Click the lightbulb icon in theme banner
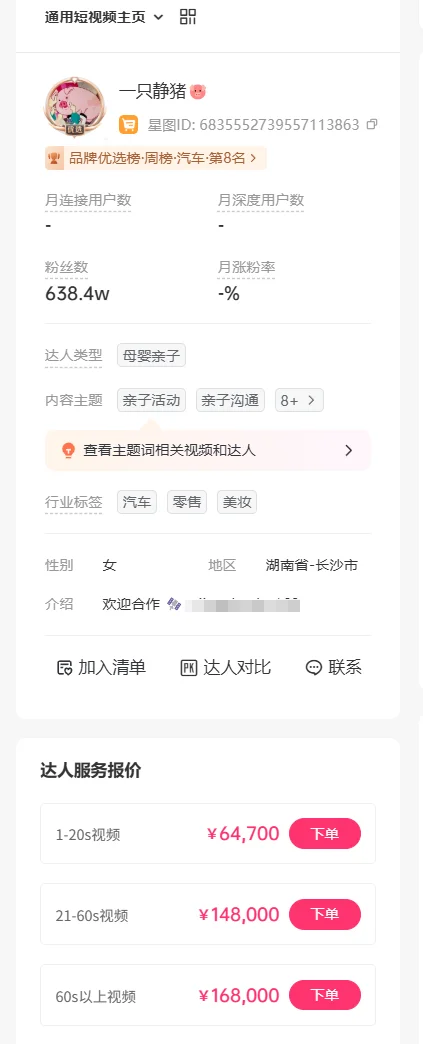Screen dimensions: 423x1044 (67, 451)
